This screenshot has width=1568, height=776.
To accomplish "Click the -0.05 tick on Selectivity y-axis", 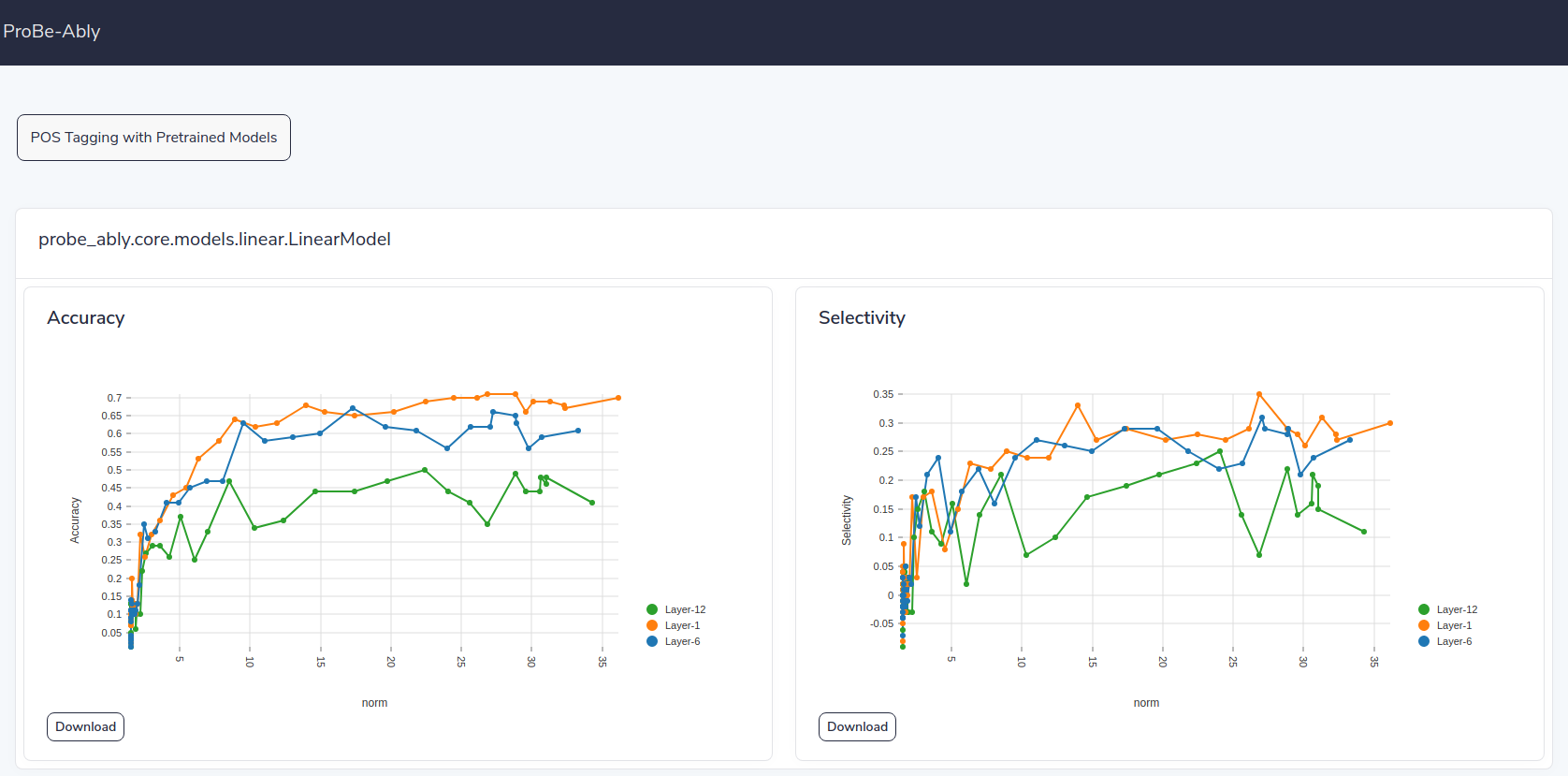I will [x=881, y=623].
